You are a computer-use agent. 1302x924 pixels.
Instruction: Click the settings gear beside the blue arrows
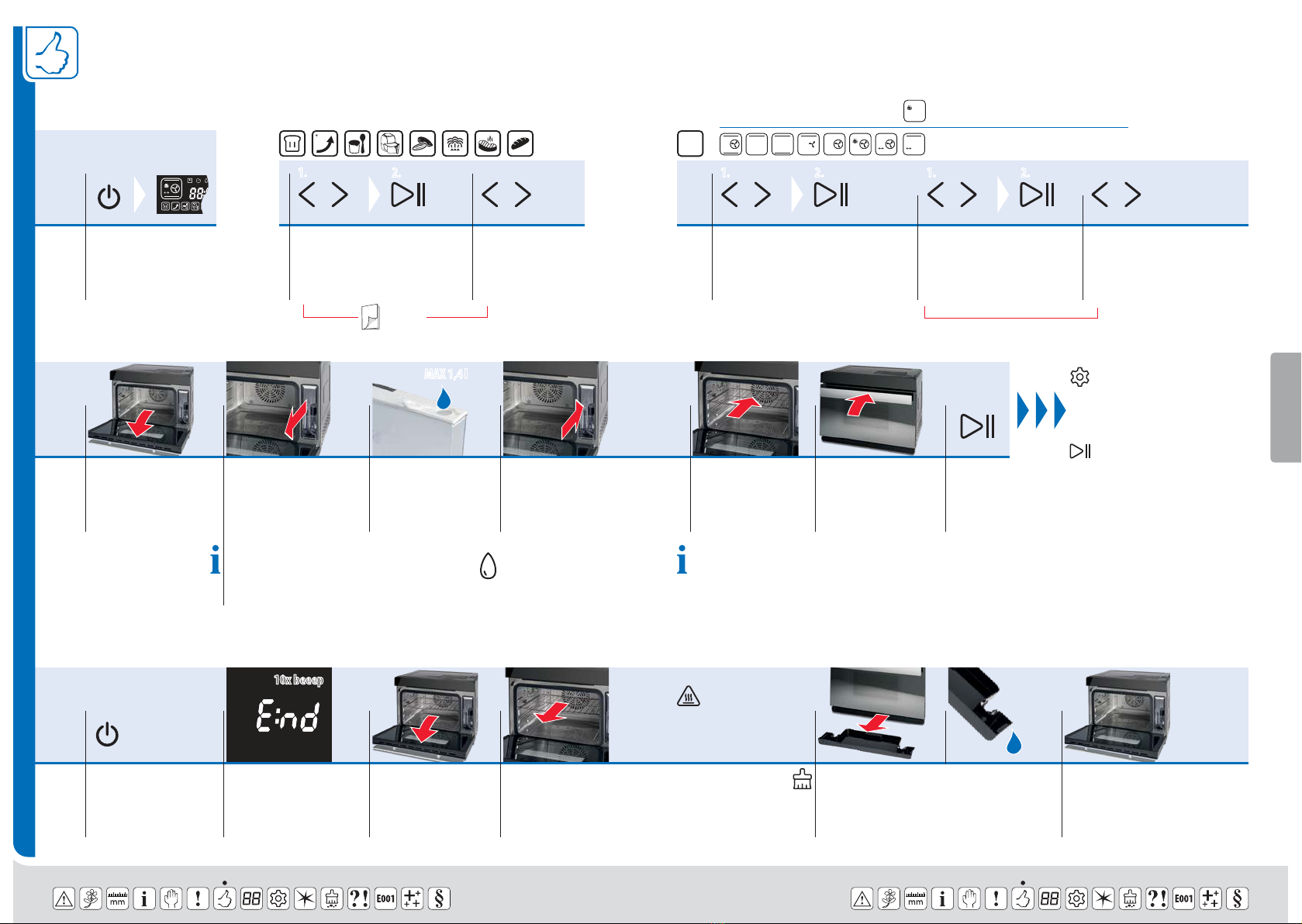pos(1079,377)
